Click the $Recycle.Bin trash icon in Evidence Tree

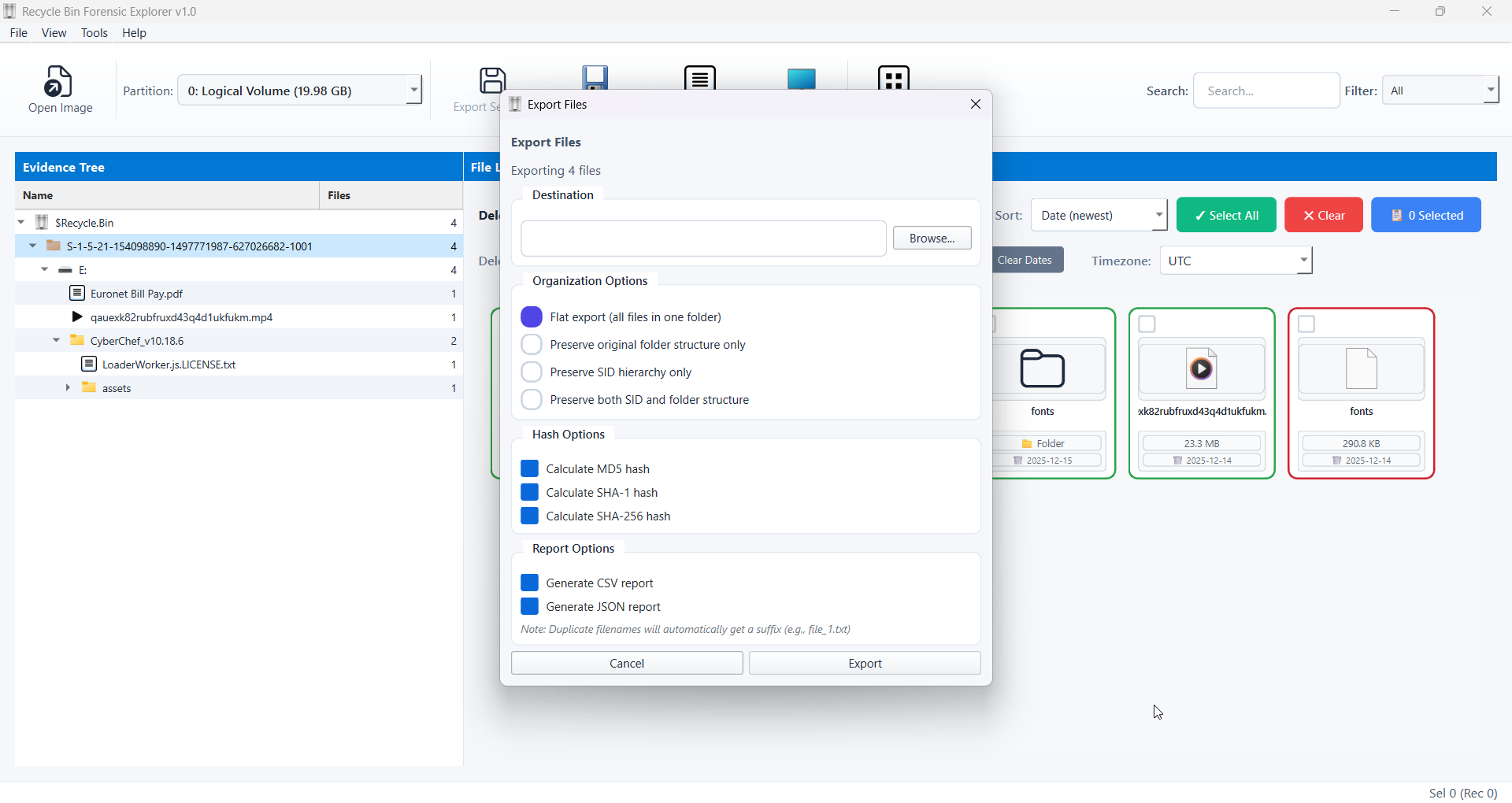pyautogui.click(x=41, y=222)
